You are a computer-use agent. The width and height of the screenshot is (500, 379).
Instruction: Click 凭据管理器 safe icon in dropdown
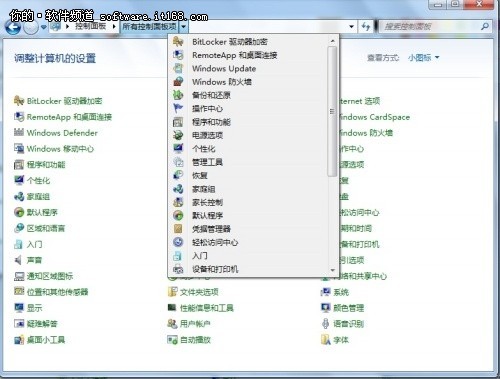[x=178, y=229]
